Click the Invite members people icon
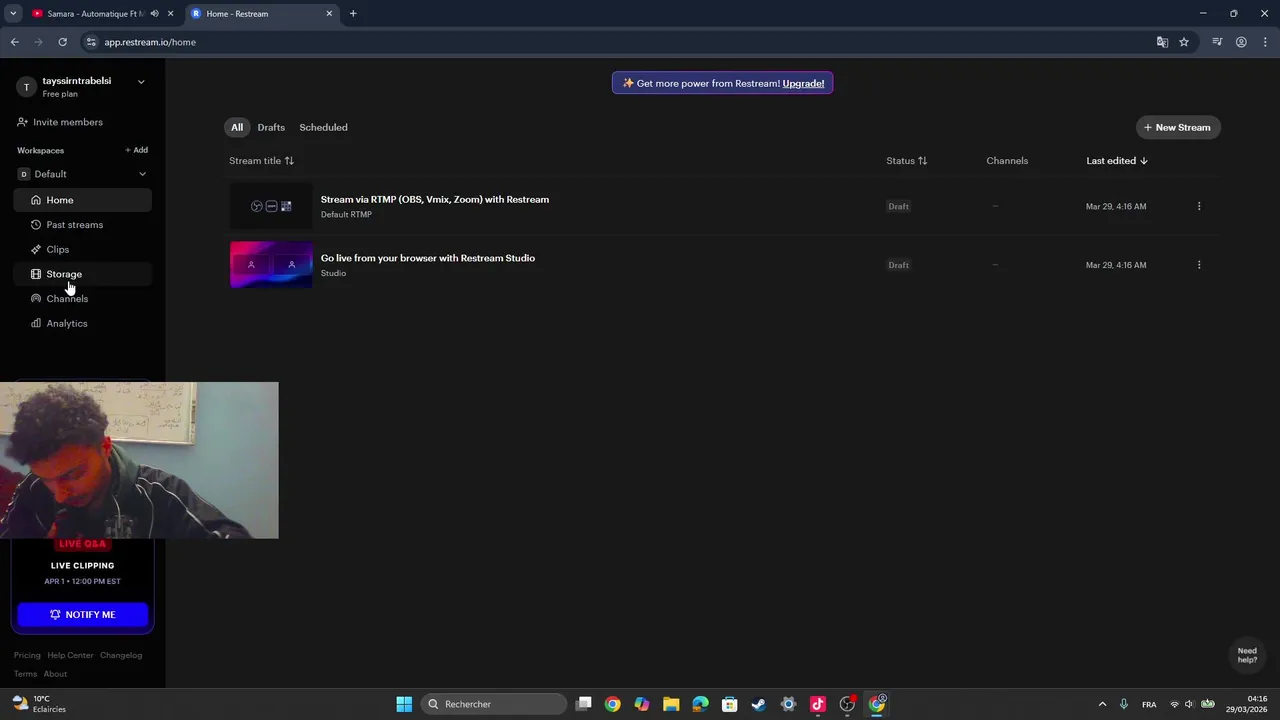Viewport: 1280px width, 720px height. pyautogui.click(x=22, y=122)
